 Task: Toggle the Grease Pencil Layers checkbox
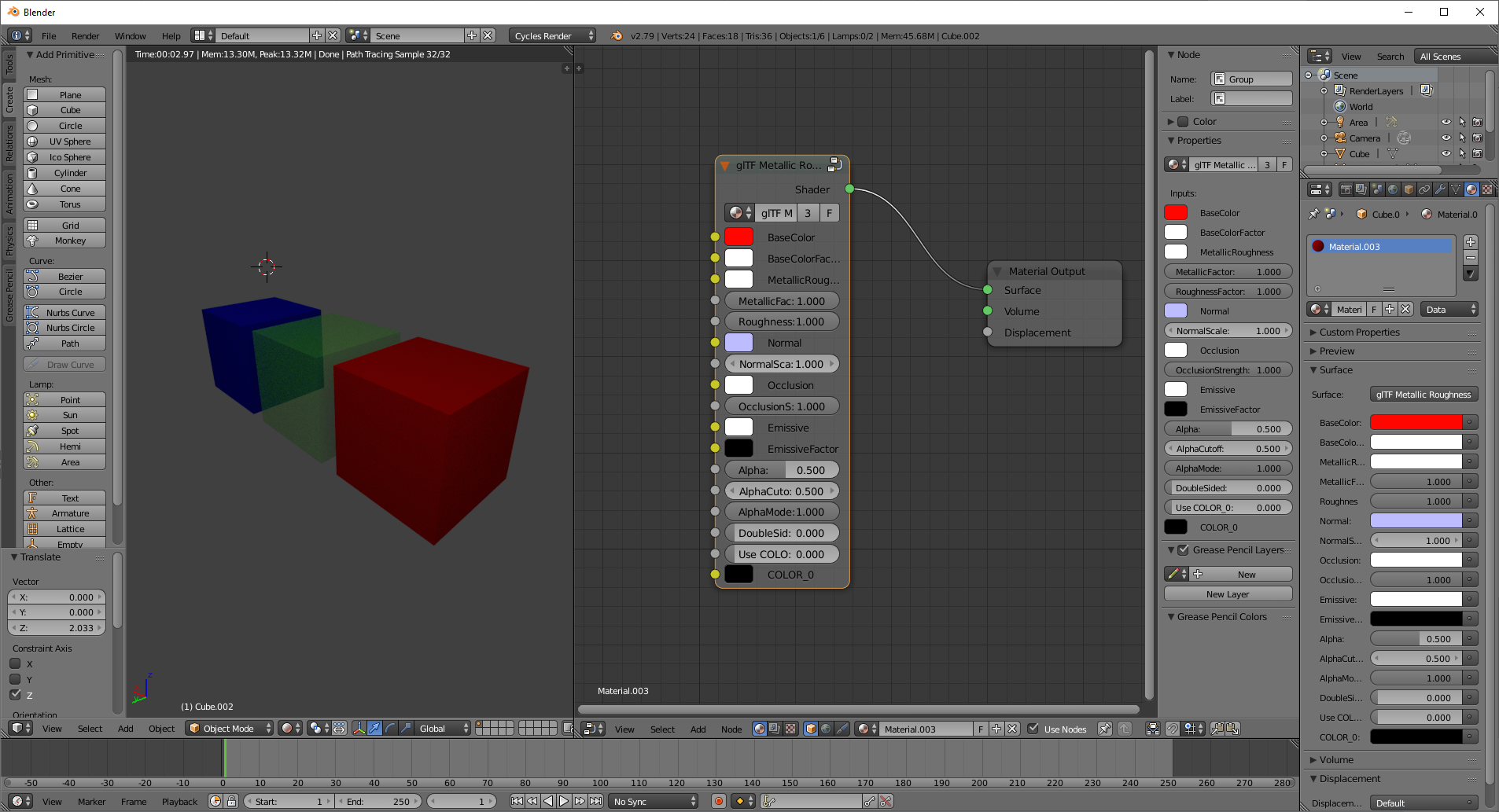point(1184,549)
